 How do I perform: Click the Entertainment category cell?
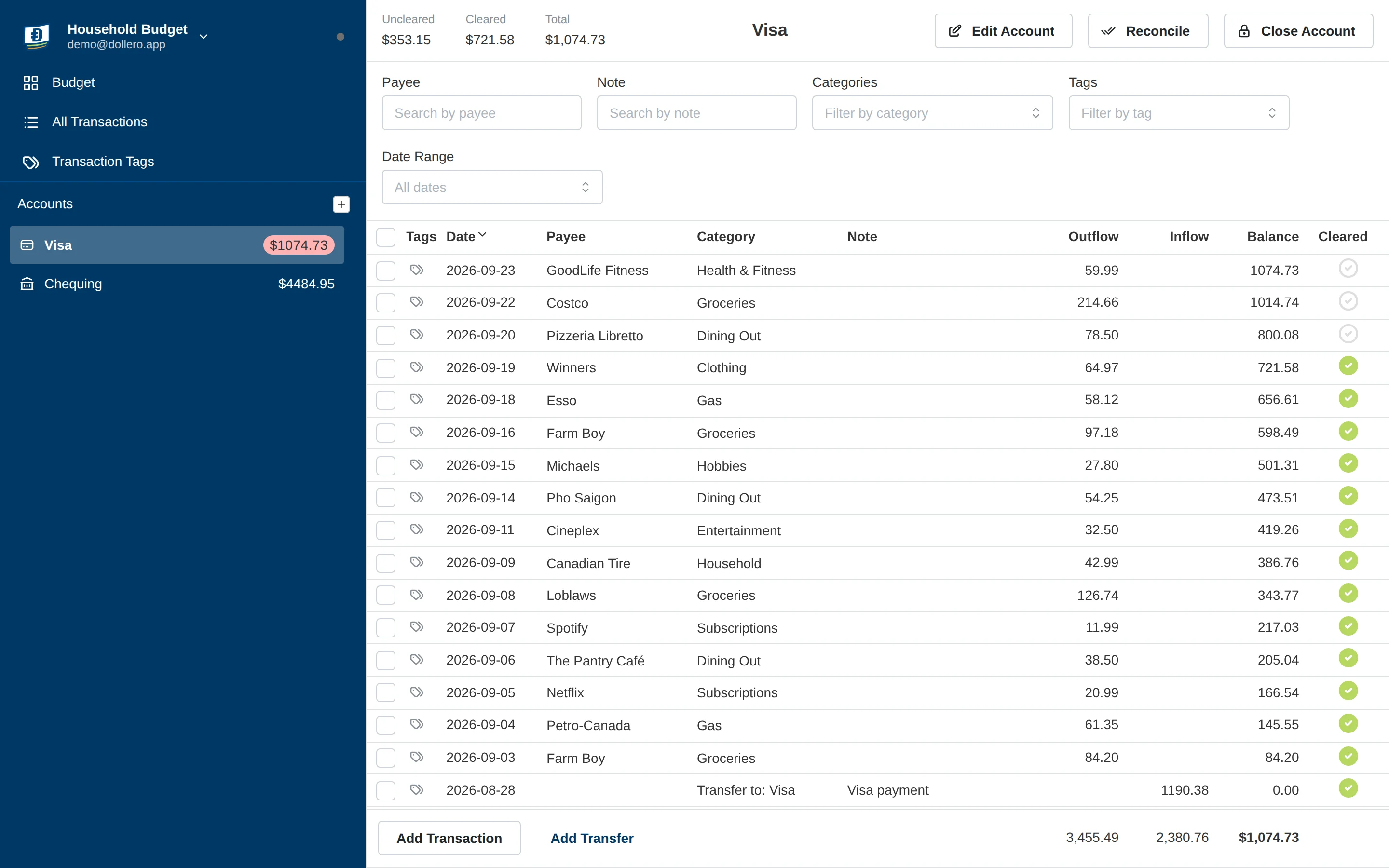click(738, 530)
